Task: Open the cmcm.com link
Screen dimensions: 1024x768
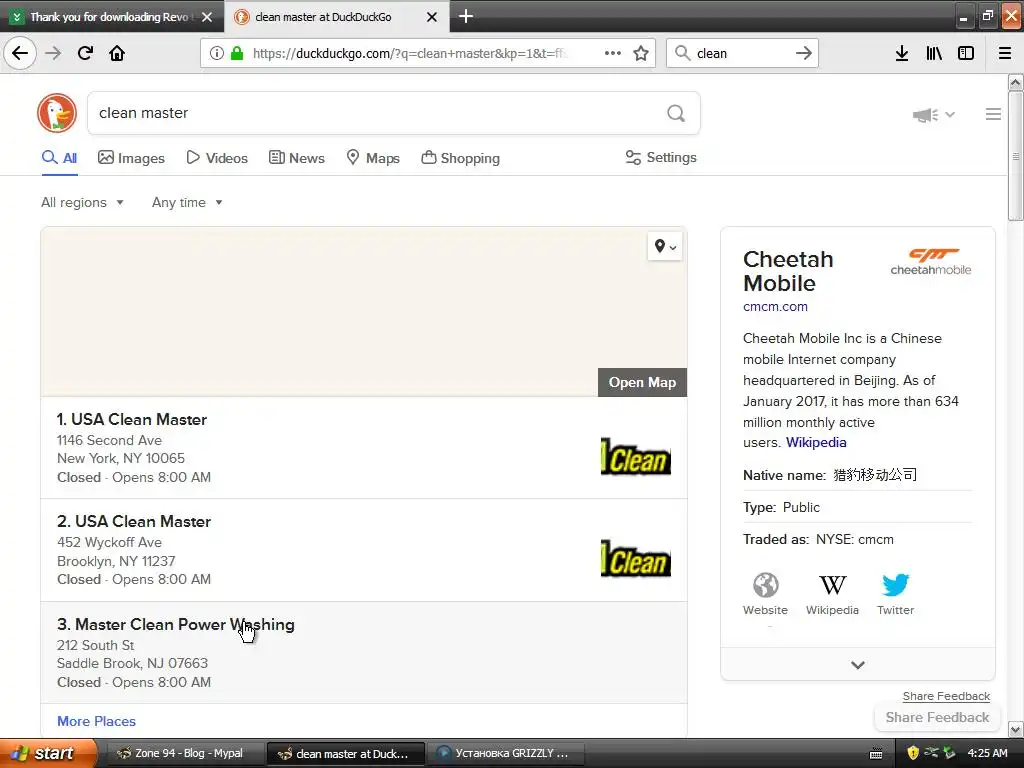Action: (775, 306)
